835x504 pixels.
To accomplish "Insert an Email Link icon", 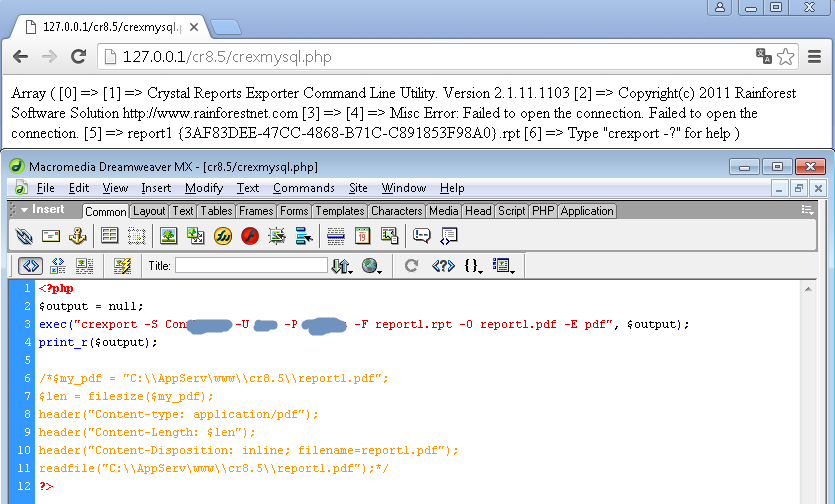I will [51, 235].
